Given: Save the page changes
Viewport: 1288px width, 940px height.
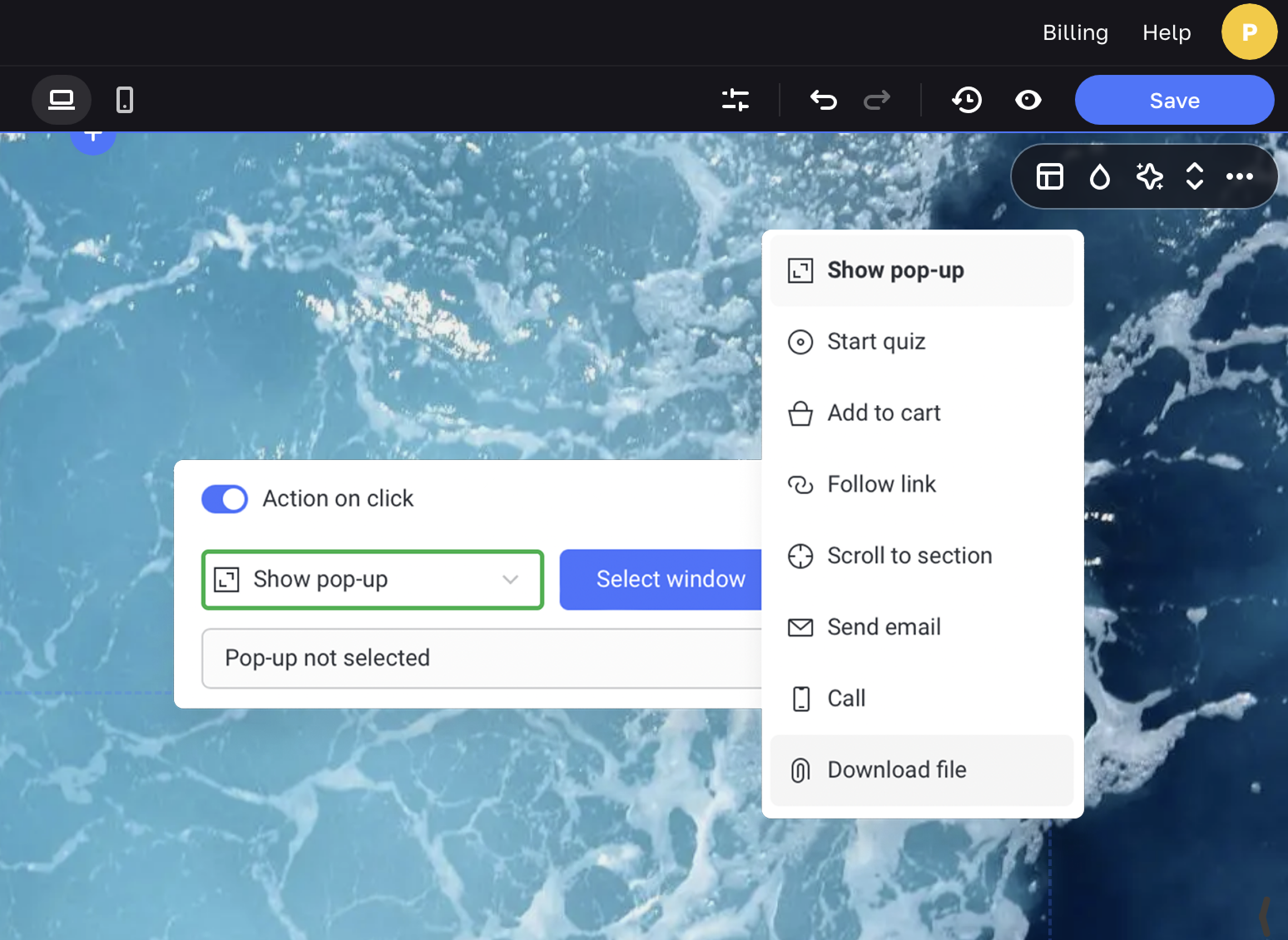Looking at the screenshot, I should point(1174,101).
